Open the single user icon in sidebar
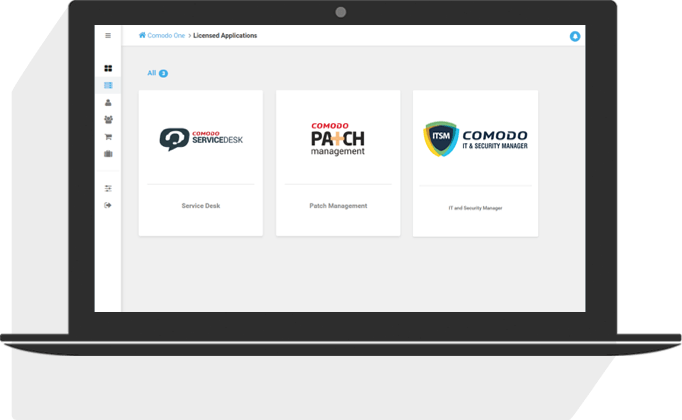682x420 pixels. click(x=108, y=103)
